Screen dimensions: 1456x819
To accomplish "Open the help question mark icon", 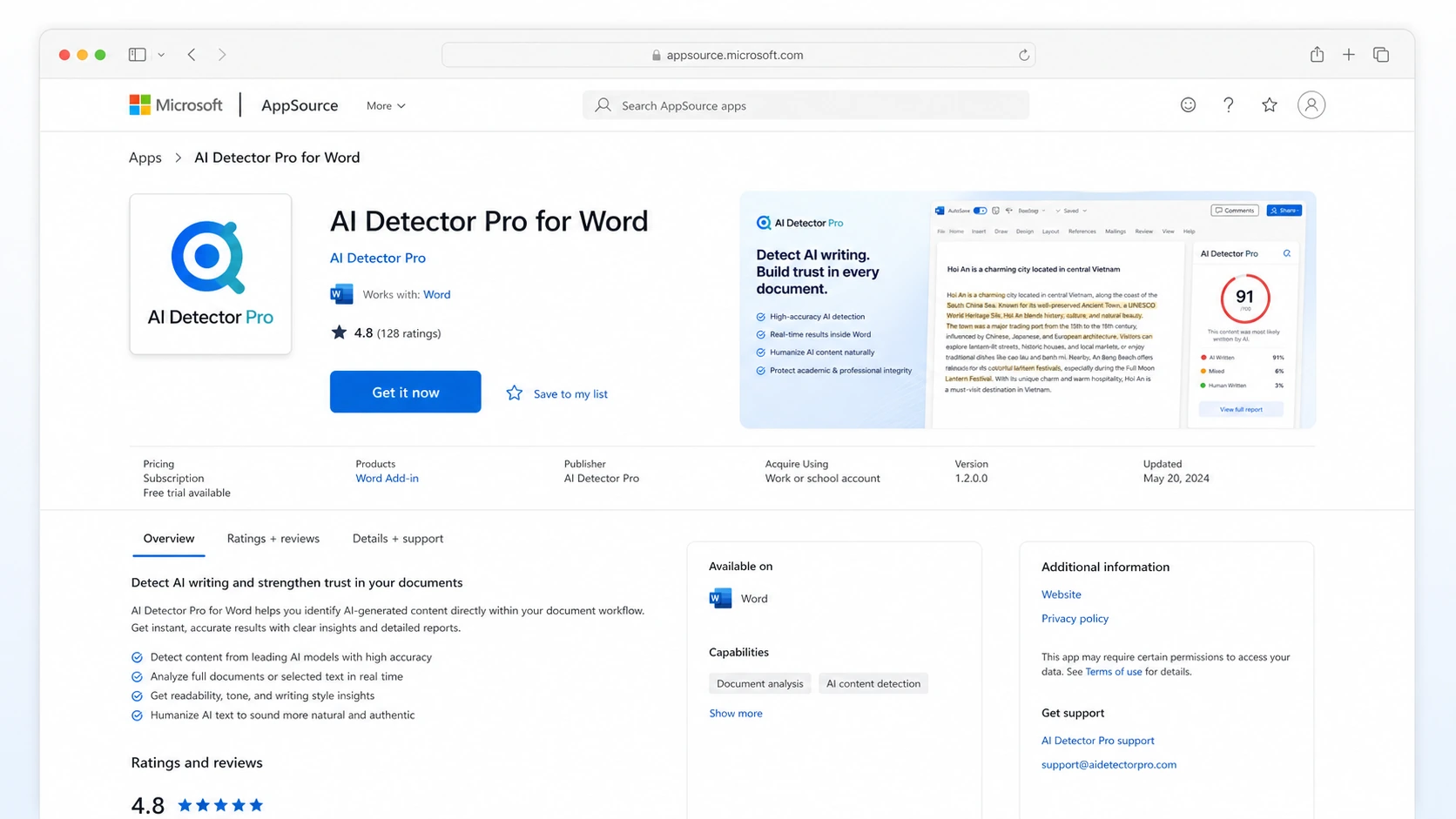I will pyautogui.click(x=1229, y=104).
